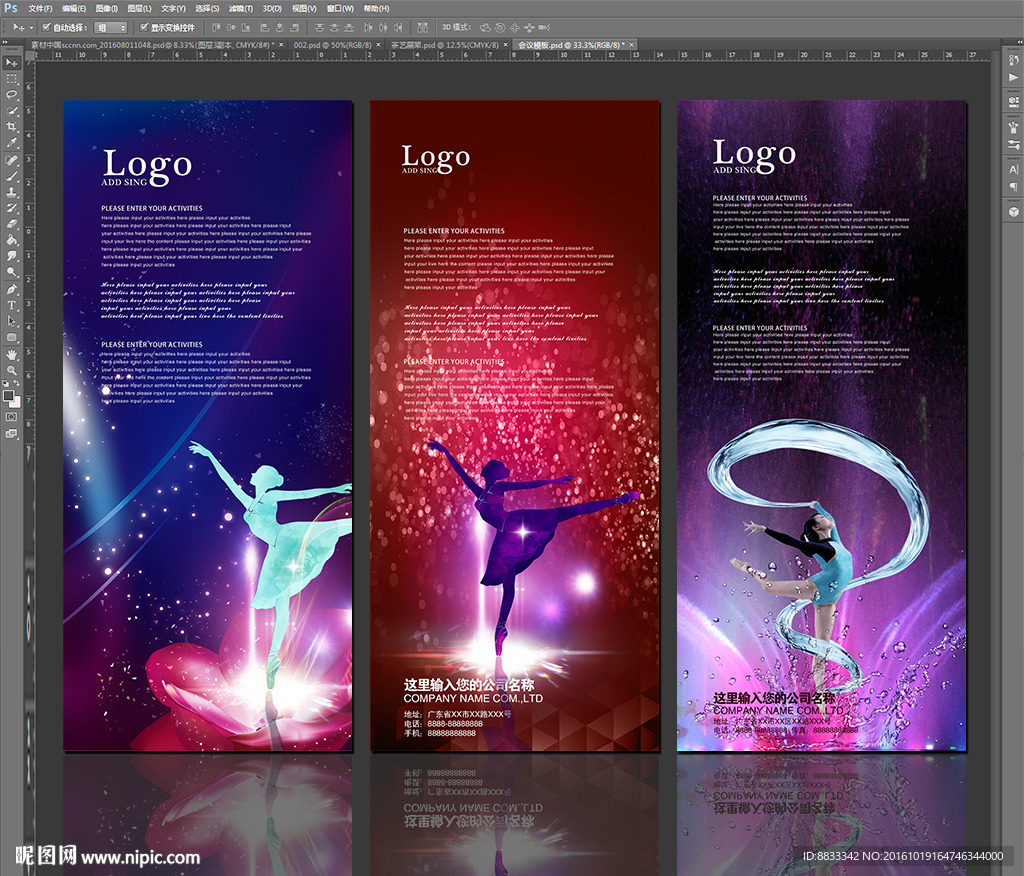
Task: Select the Move tool in the toolbox
Action: 12,63
